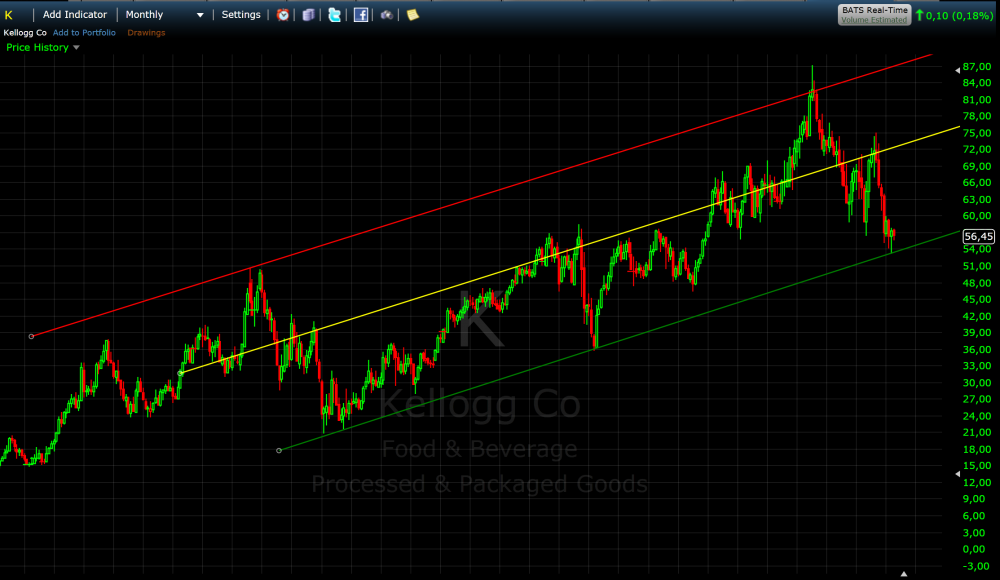Open the Volume Estimated link
Screen dimensions: 1000x580
click(874, 20)
